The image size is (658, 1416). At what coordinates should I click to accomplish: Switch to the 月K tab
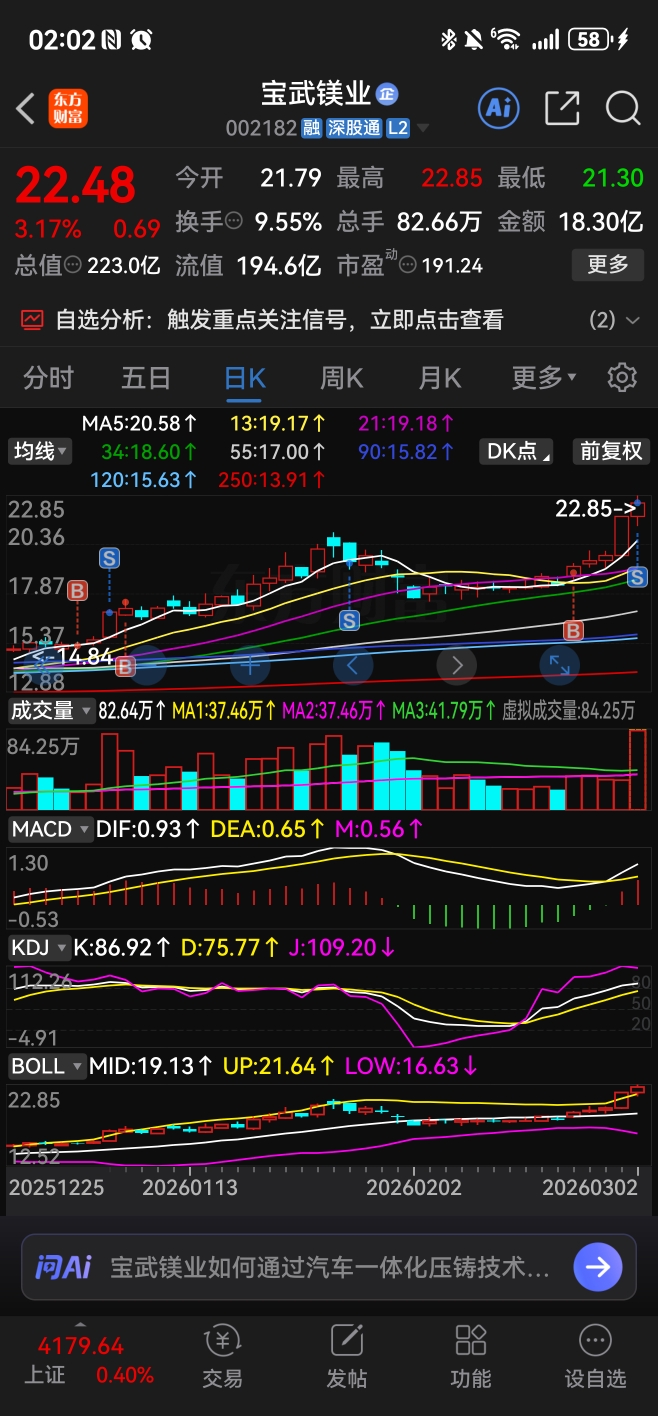coord(439,378)
